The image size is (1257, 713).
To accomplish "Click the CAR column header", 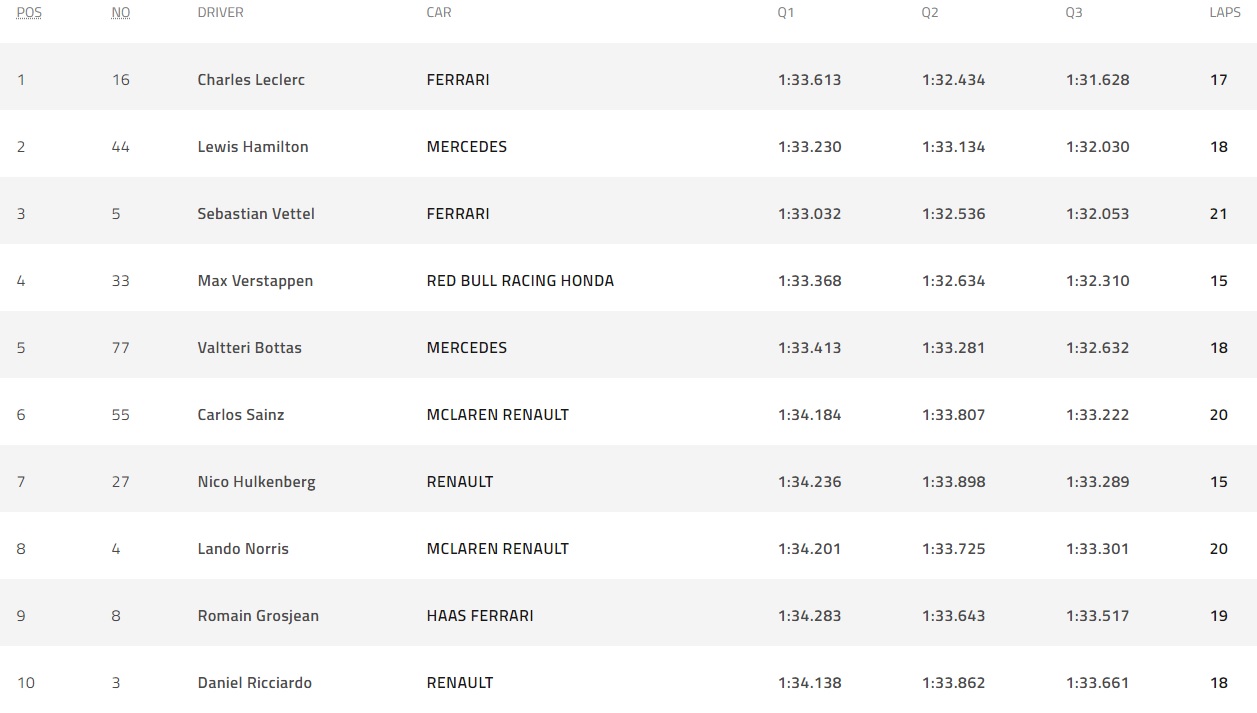I will pos(439,13).
